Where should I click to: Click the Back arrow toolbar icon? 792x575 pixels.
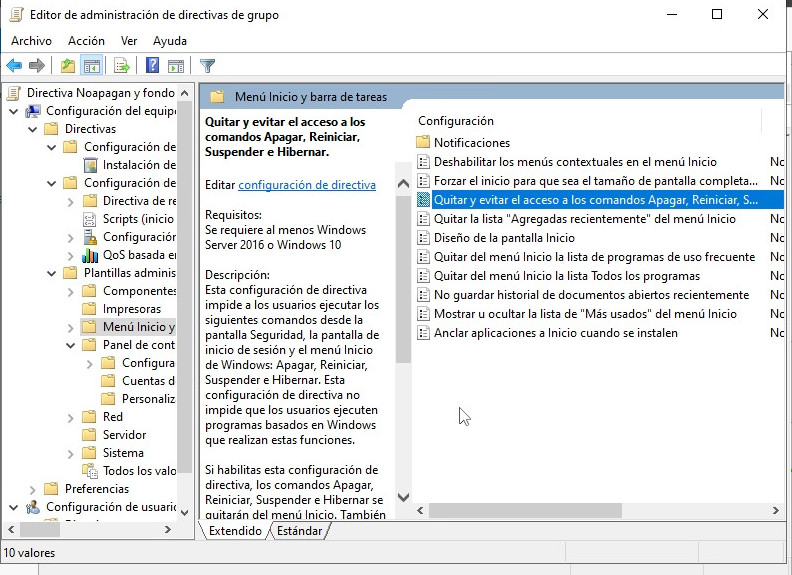pos(14,66)
